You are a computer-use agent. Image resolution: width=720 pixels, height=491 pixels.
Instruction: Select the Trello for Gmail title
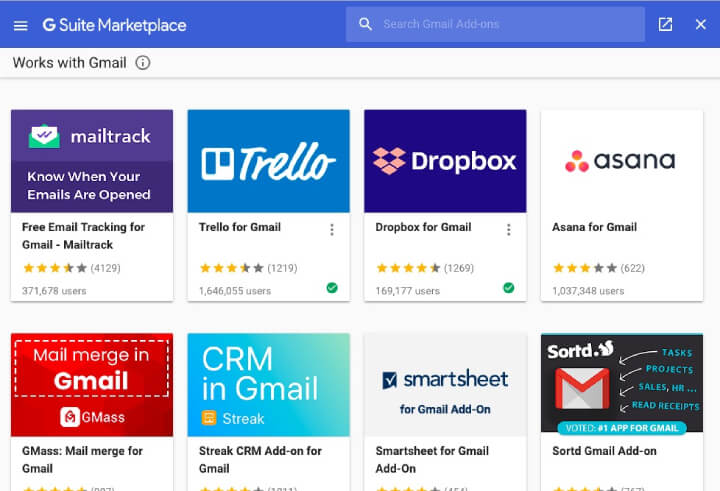coord(240,227)
